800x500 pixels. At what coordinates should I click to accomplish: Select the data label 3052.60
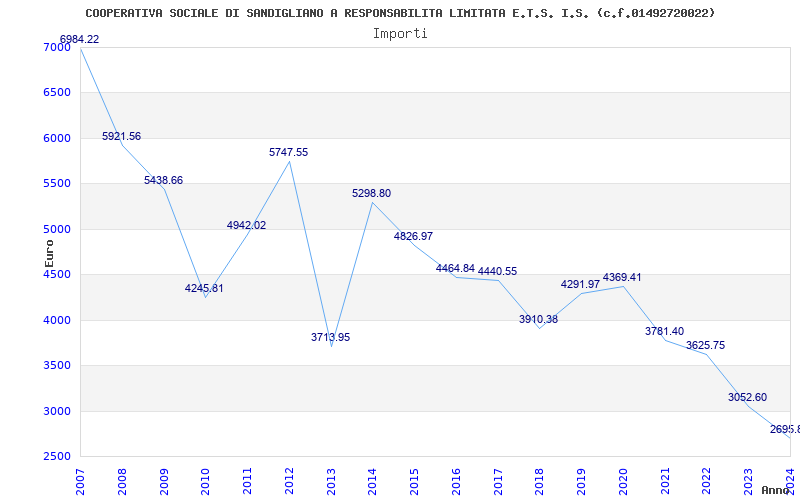(747, 397)
